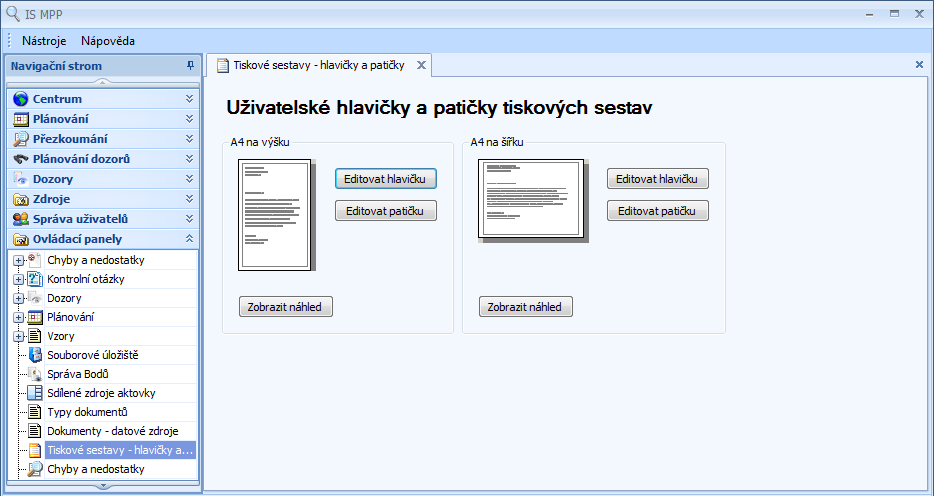
Task: Click the Plánování tree node icon
Action: [x=35, y=317]
